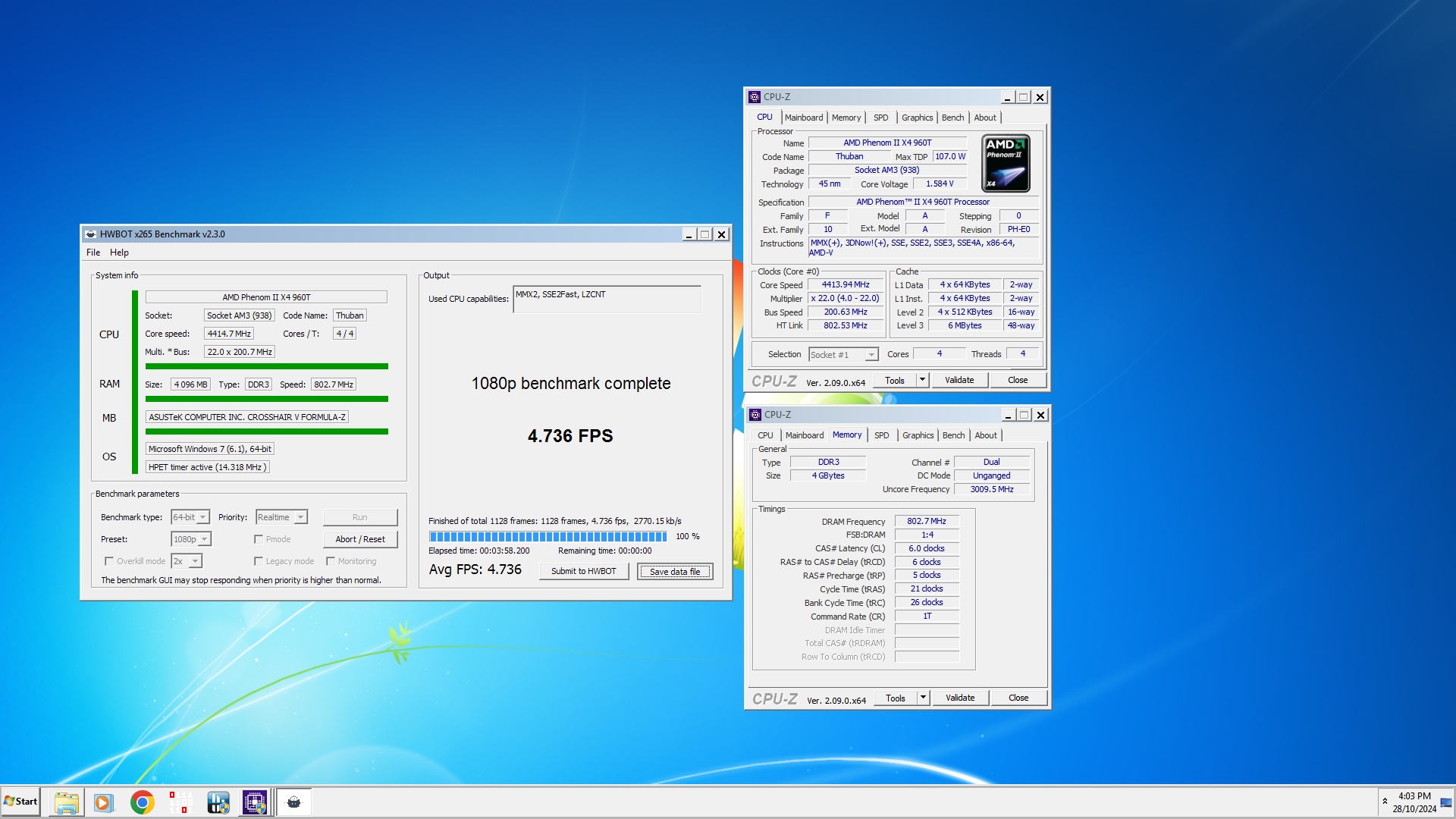Enable the Overkill mode checkbox
This screenshot has width=1456, height=819.
point(109,561)
